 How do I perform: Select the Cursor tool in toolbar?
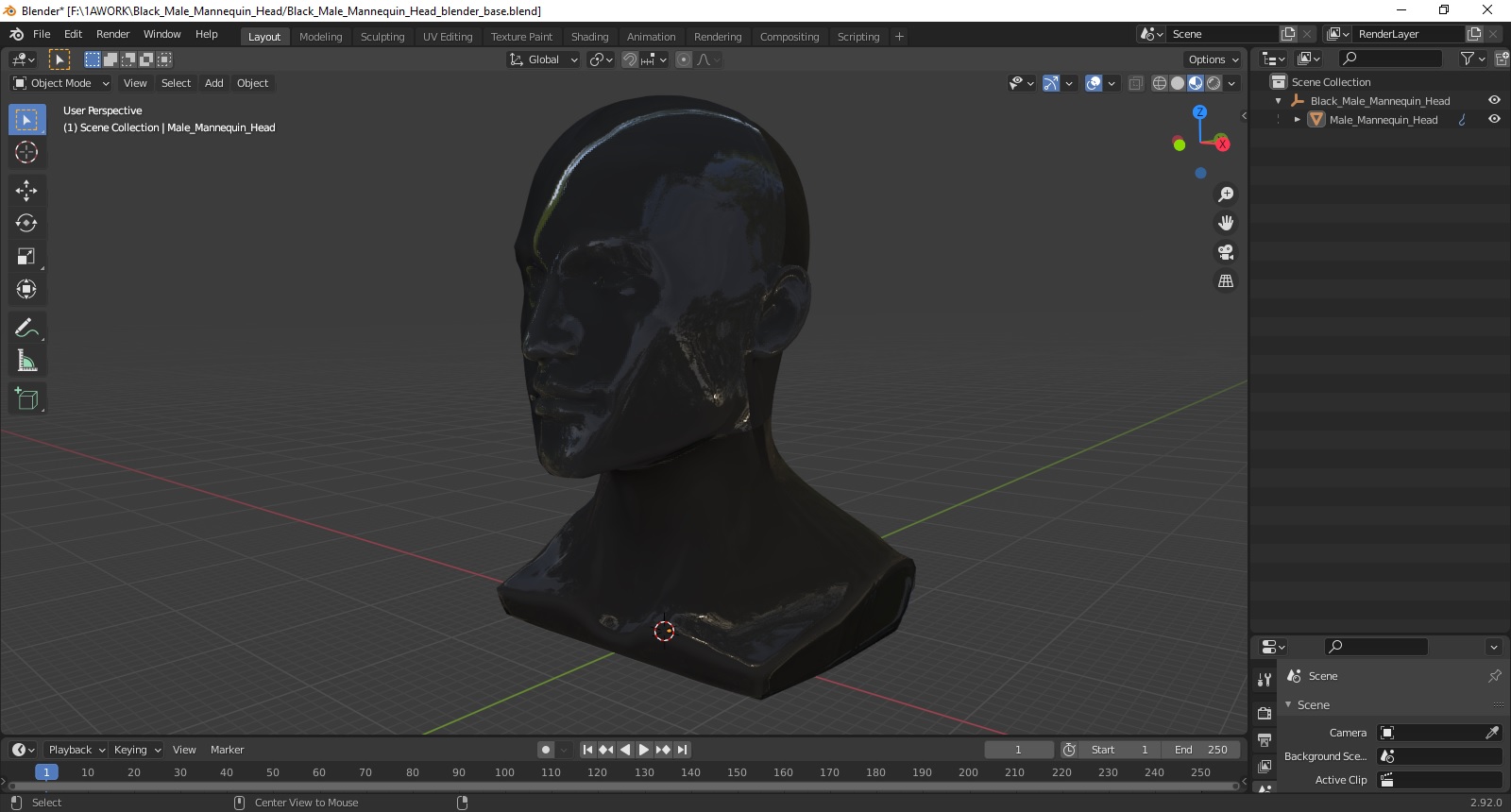26,152
